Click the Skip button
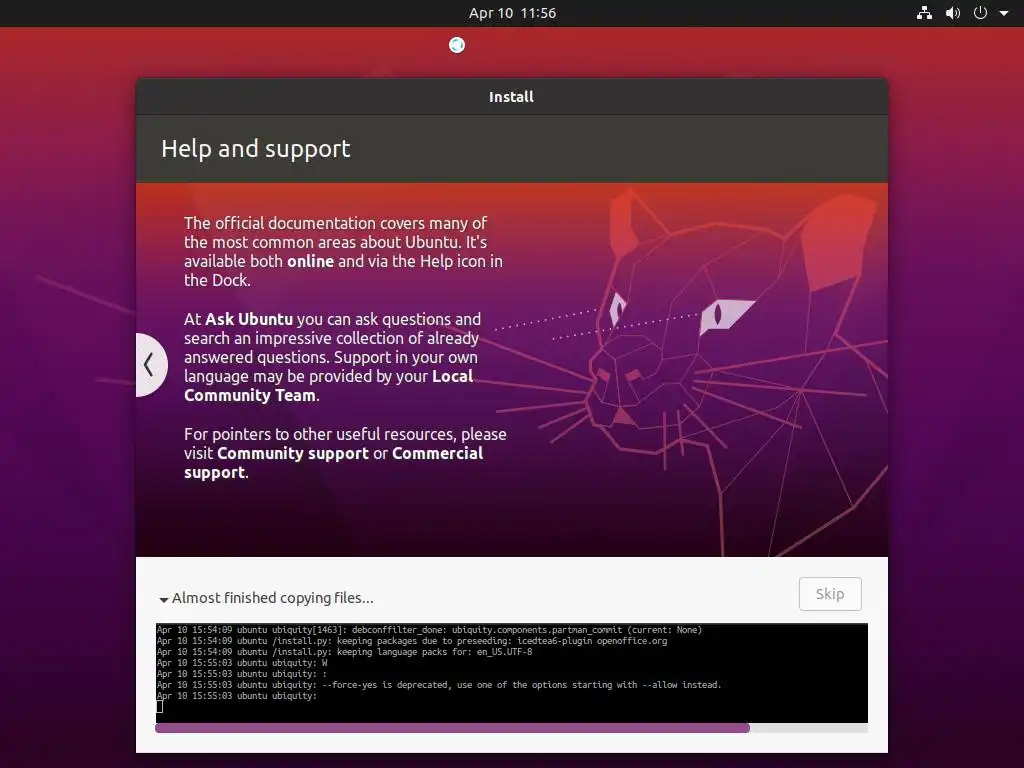1024x768 pixels. pyautogui.click(x=830, y=594)
